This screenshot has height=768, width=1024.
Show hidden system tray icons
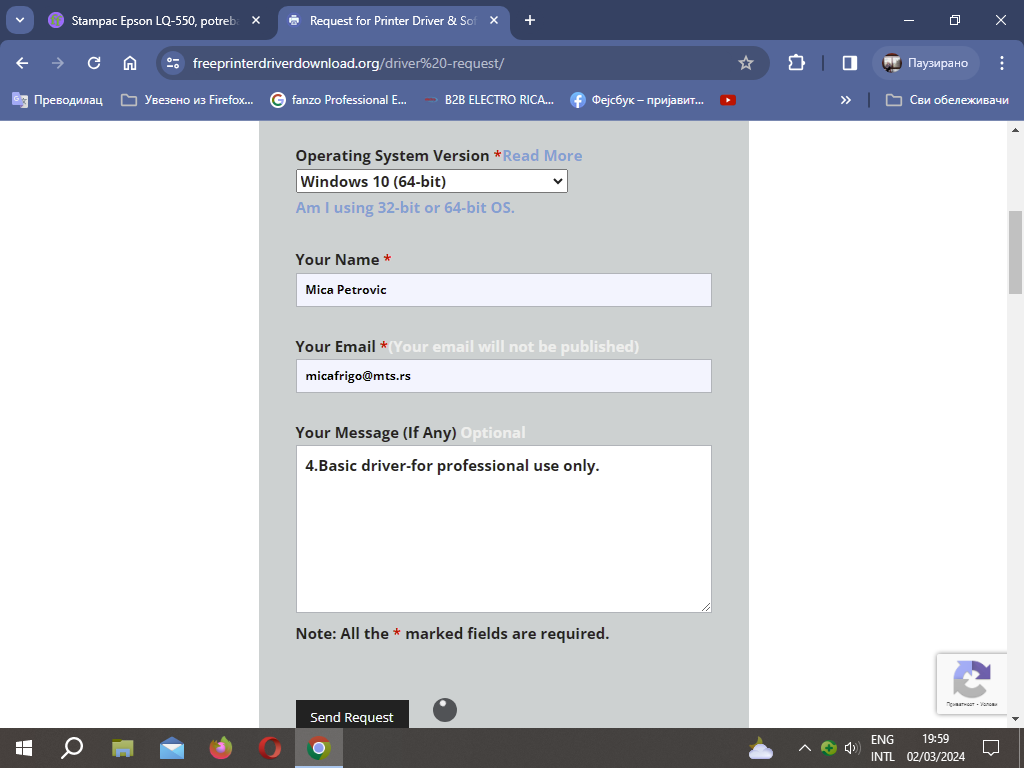click(804, 747)
